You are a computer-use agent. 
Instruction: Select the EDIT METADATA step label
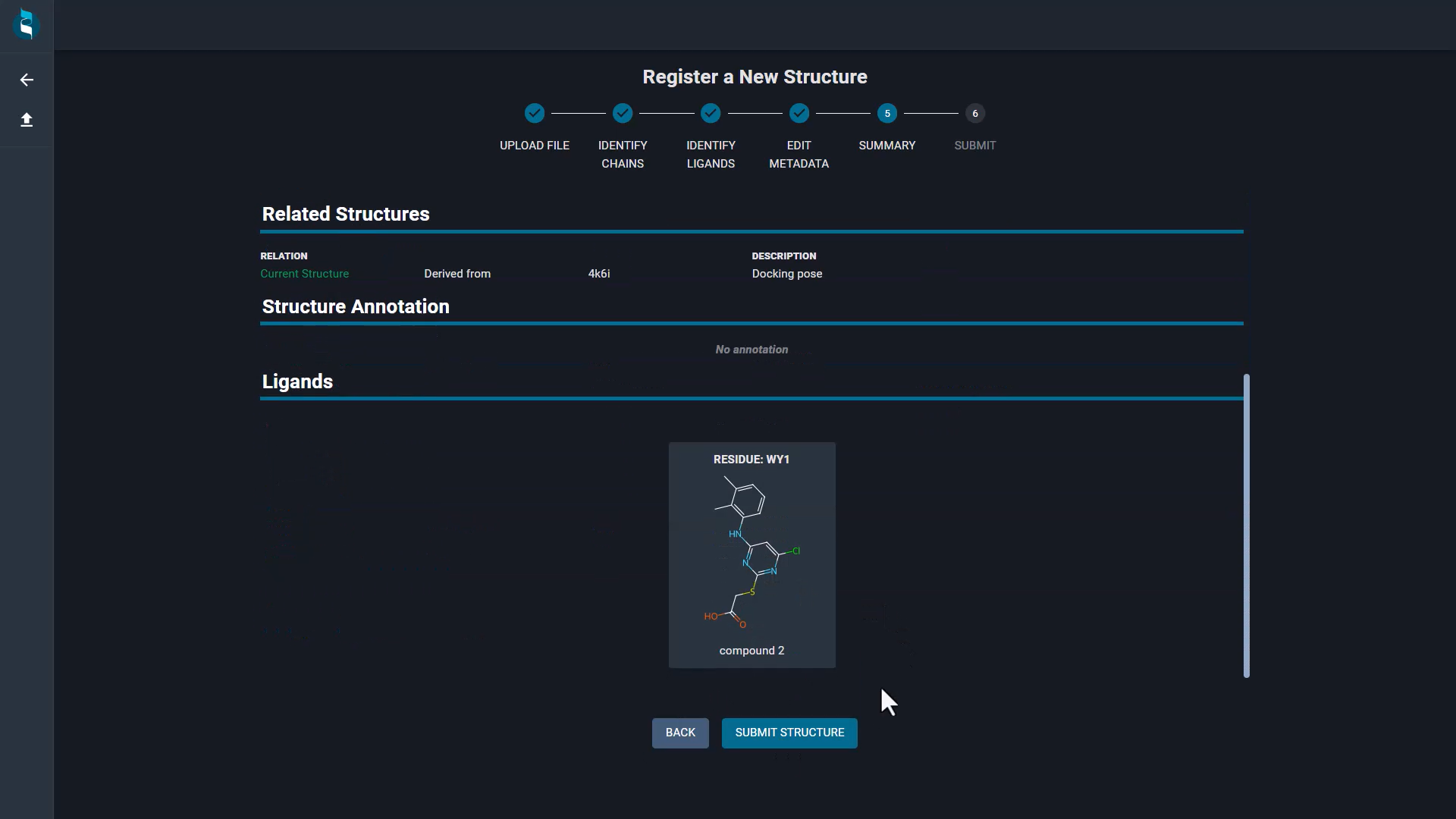(799, 155)
